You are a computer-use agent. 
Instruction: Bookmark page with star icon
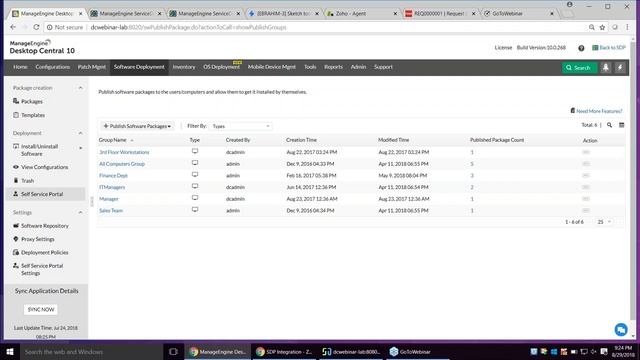602,27
